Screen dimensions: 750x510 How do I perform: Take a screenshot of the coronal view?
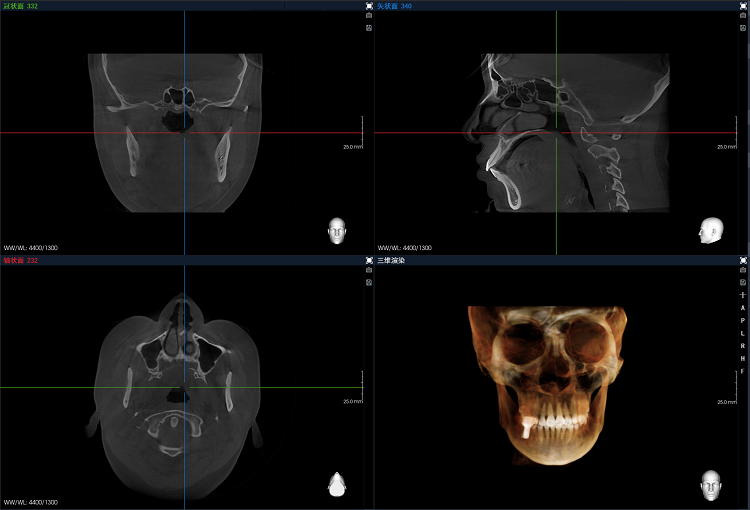tap(369, 16)
